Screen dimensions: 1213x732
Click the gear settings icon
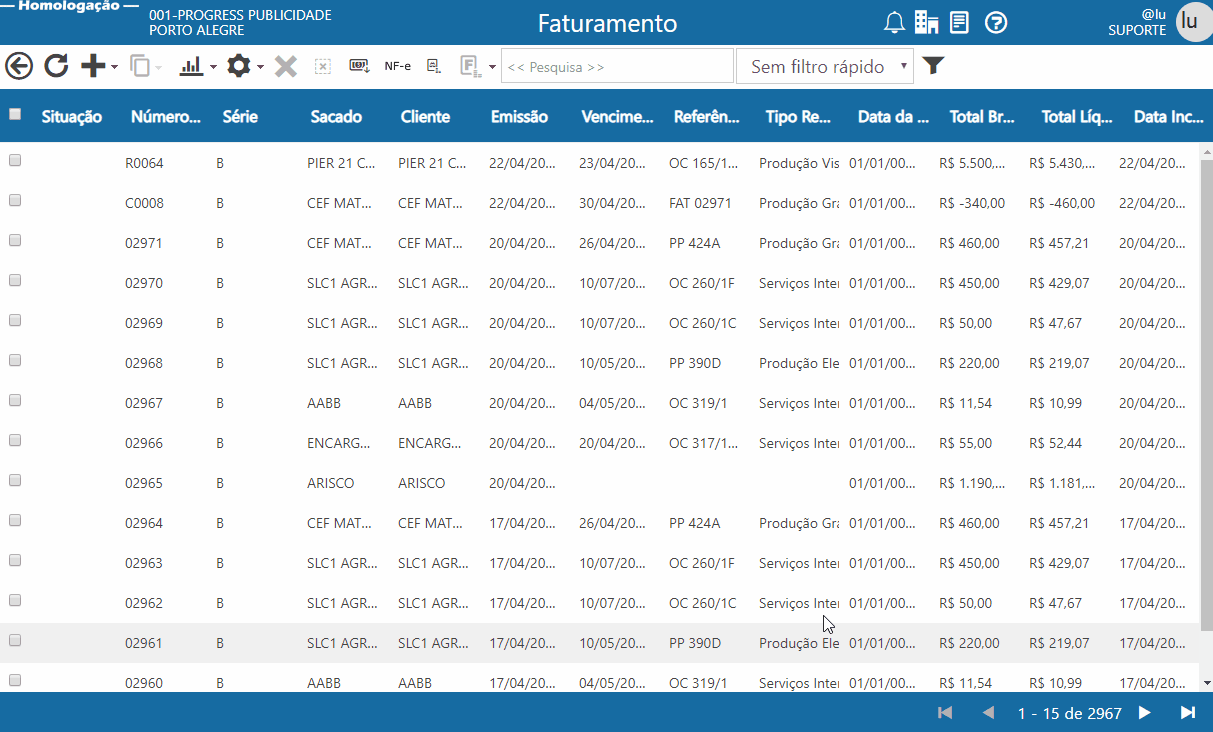point(238,66)
